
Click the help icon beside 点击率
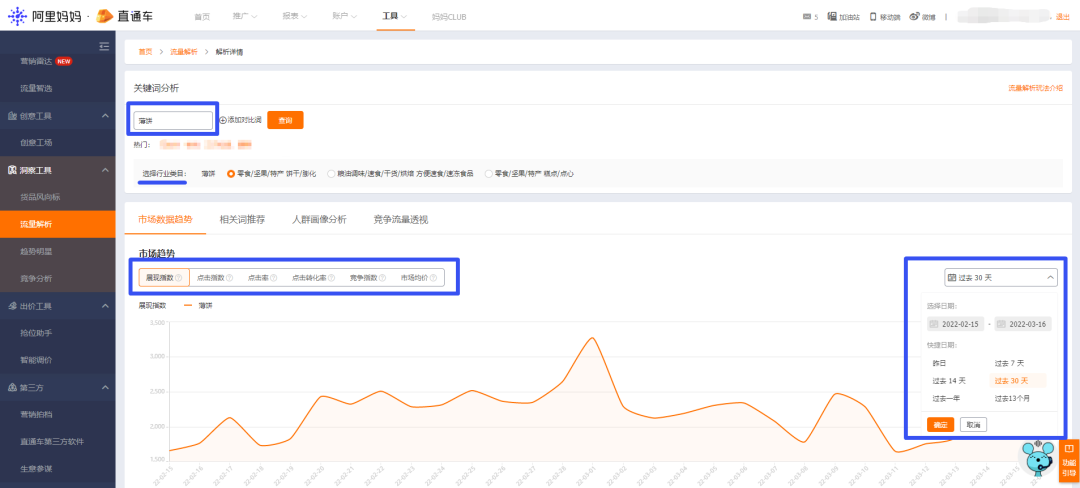273,278
